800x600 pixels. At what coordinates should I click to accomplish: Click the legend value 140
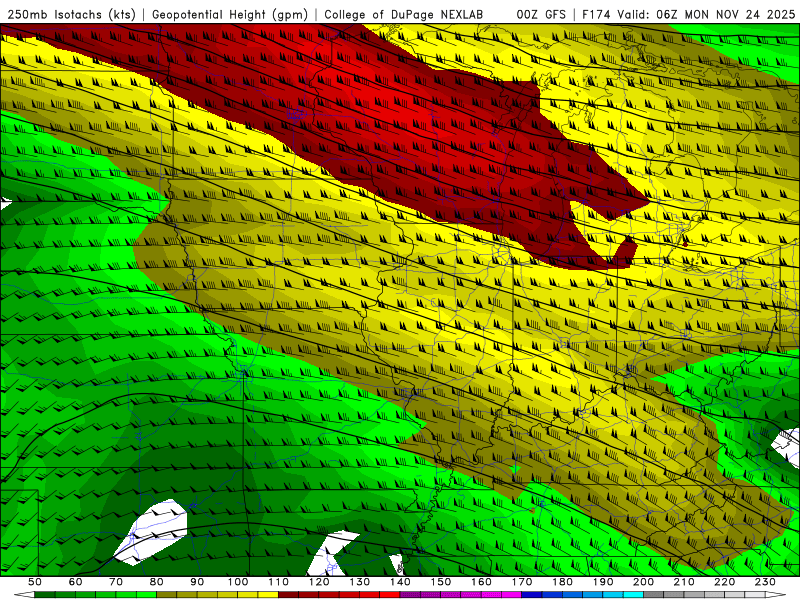coord(400,582)
